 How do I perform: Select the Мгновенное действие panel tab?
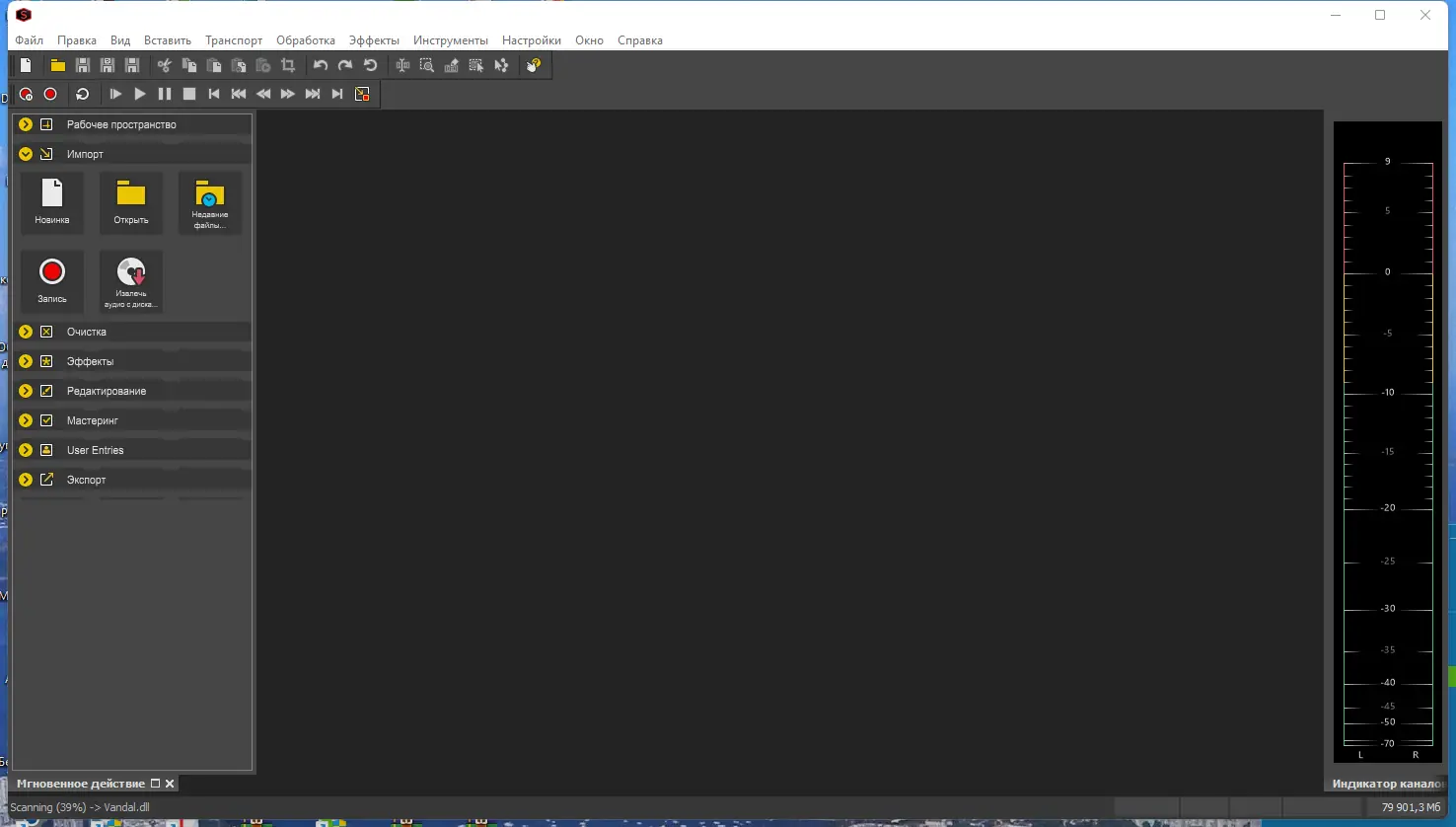[81, 784]
